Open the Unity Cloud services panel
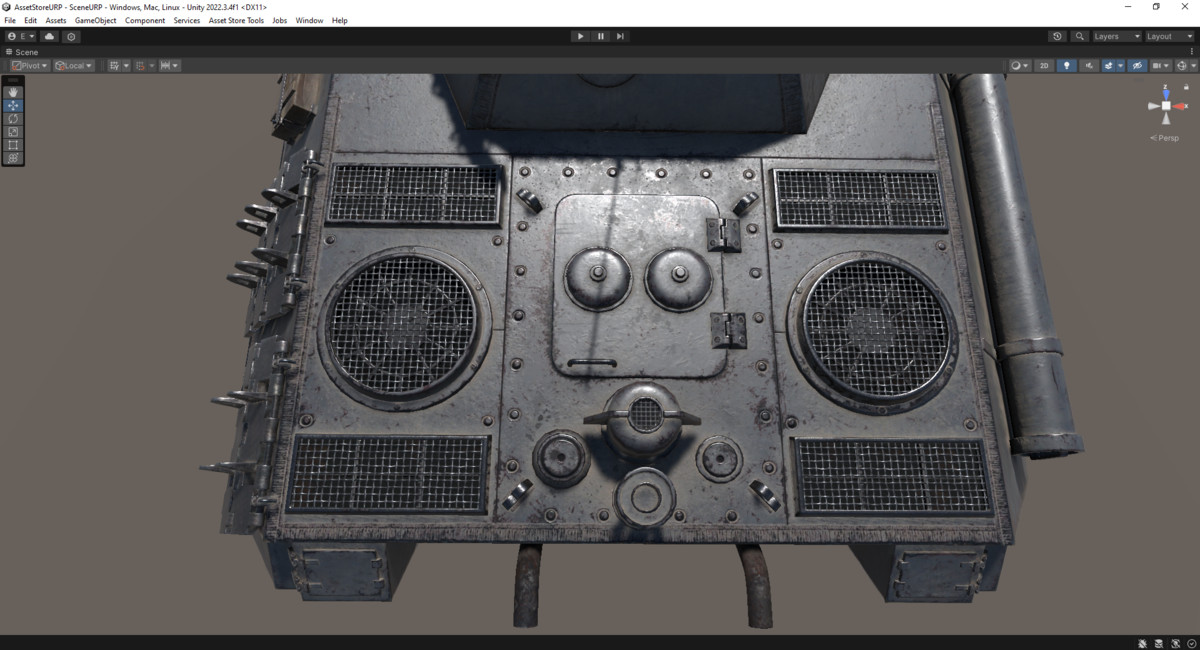Image resolution: width=1200 pixels, height=650 pixels. pos(48,36)
